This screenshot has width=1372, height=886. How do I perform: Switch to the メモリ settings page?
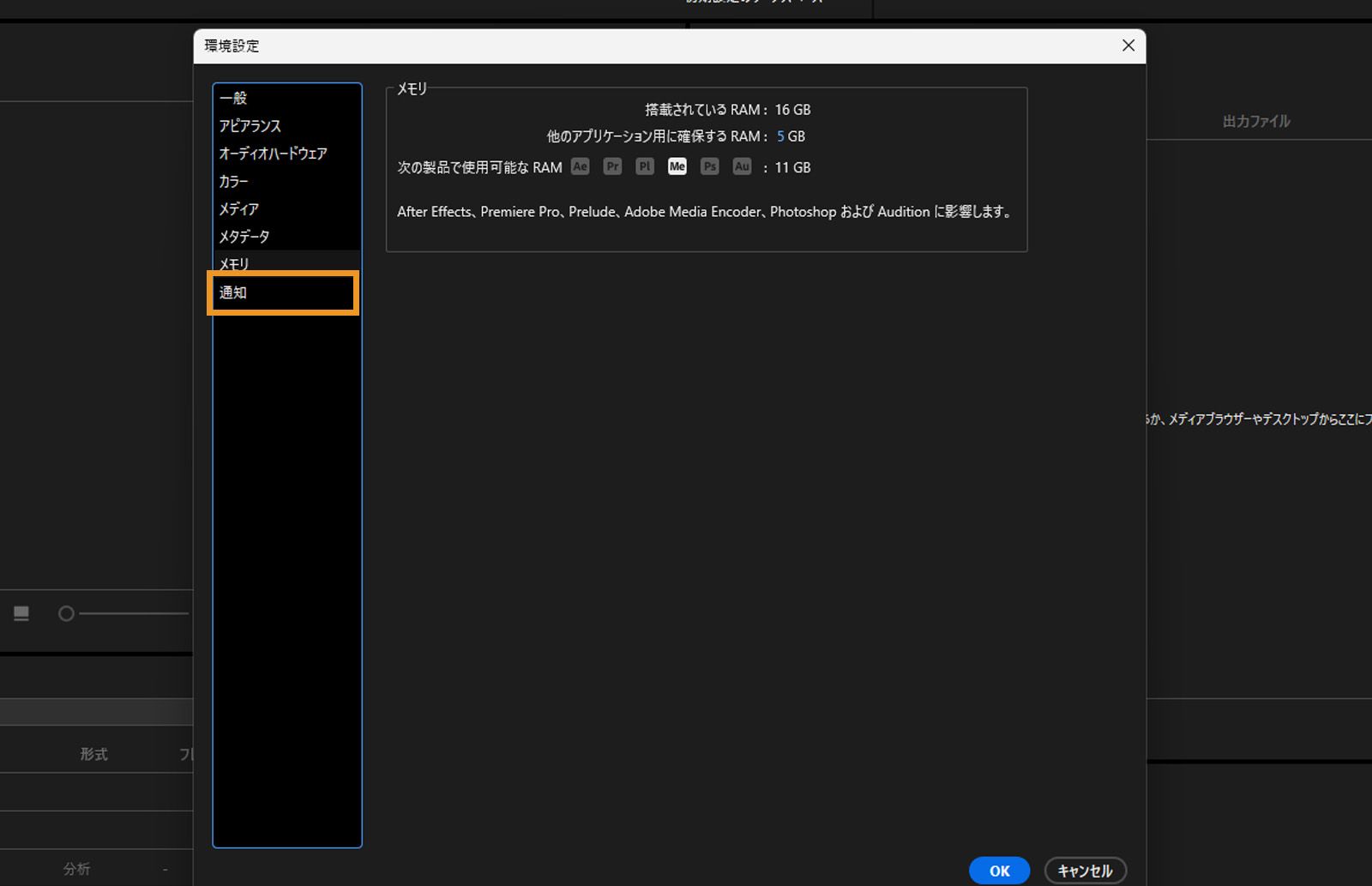click(x=233, y=264)
